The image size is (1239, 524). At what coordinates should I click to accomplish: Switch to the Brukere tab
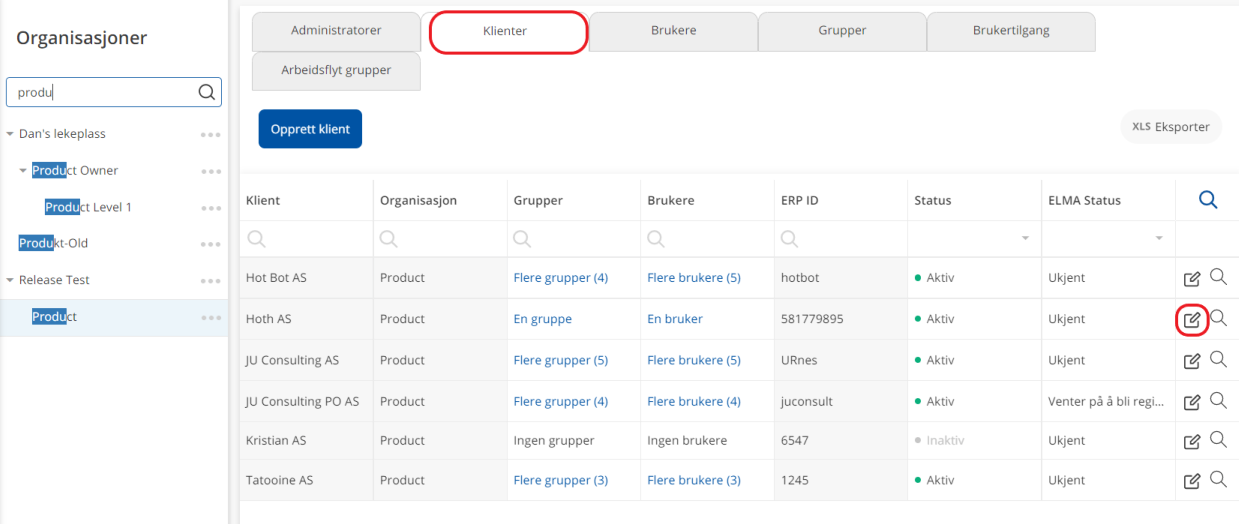click(x=673, y=31)
